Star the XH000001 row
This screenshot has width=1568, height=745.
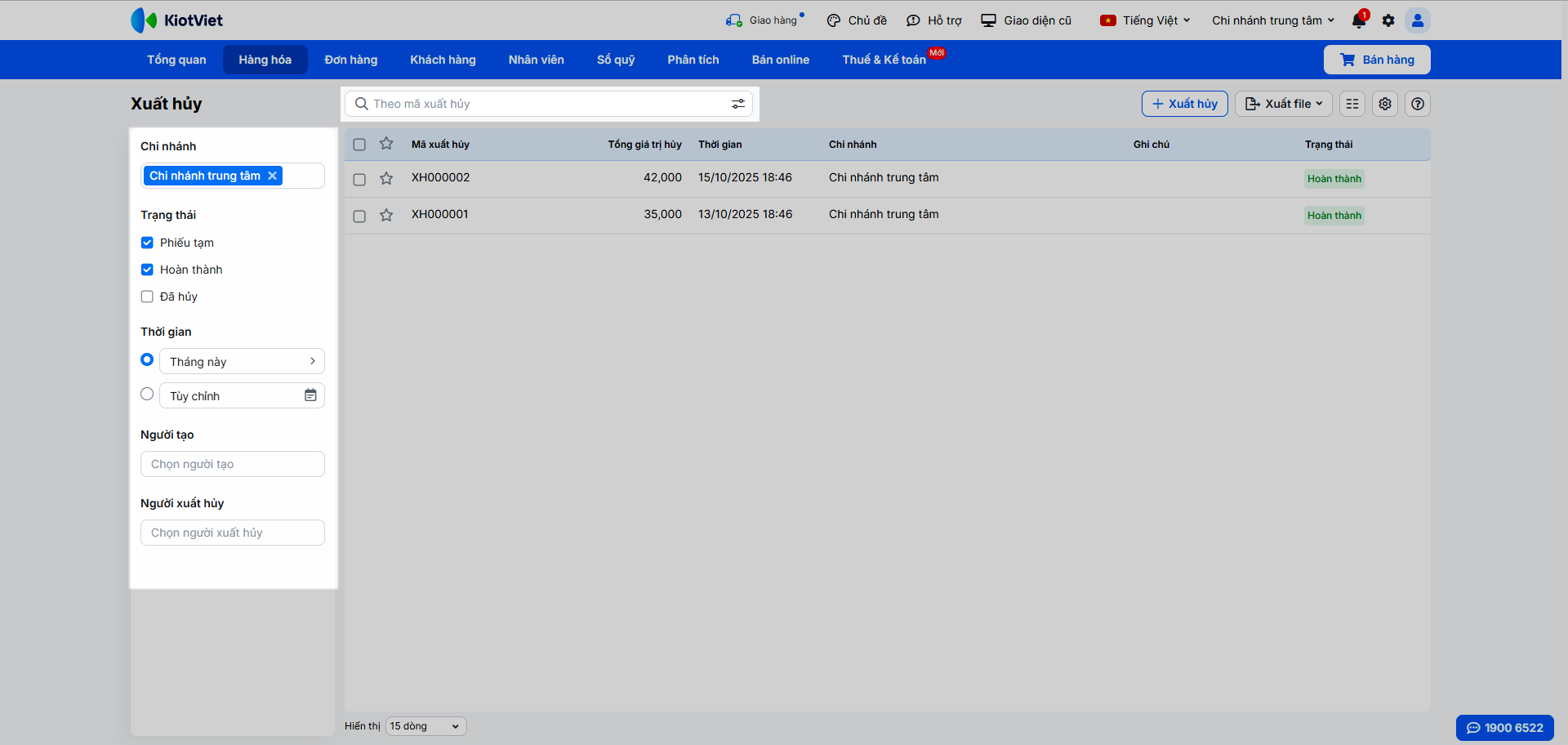(x=386, y=215)
